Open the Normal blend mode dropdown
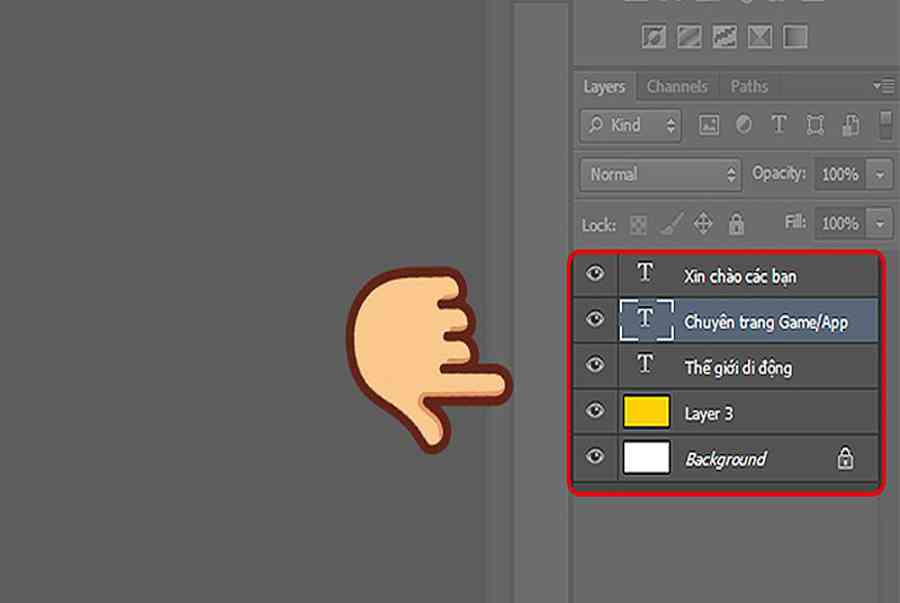This screenshot has width=900, height=603. click(x=660, y=174)
